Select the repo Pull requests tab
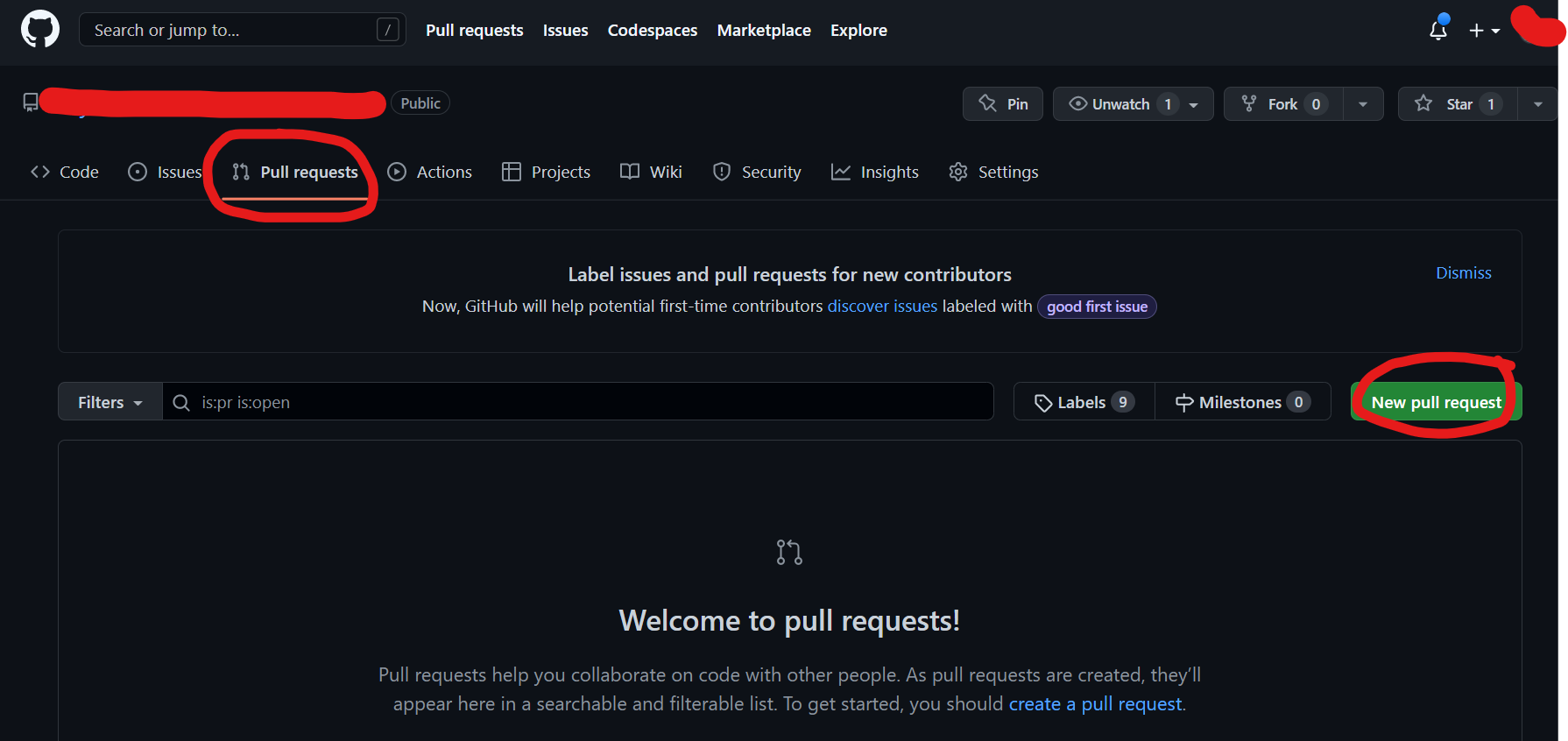 pyautogui.click(x=295, y=172)
